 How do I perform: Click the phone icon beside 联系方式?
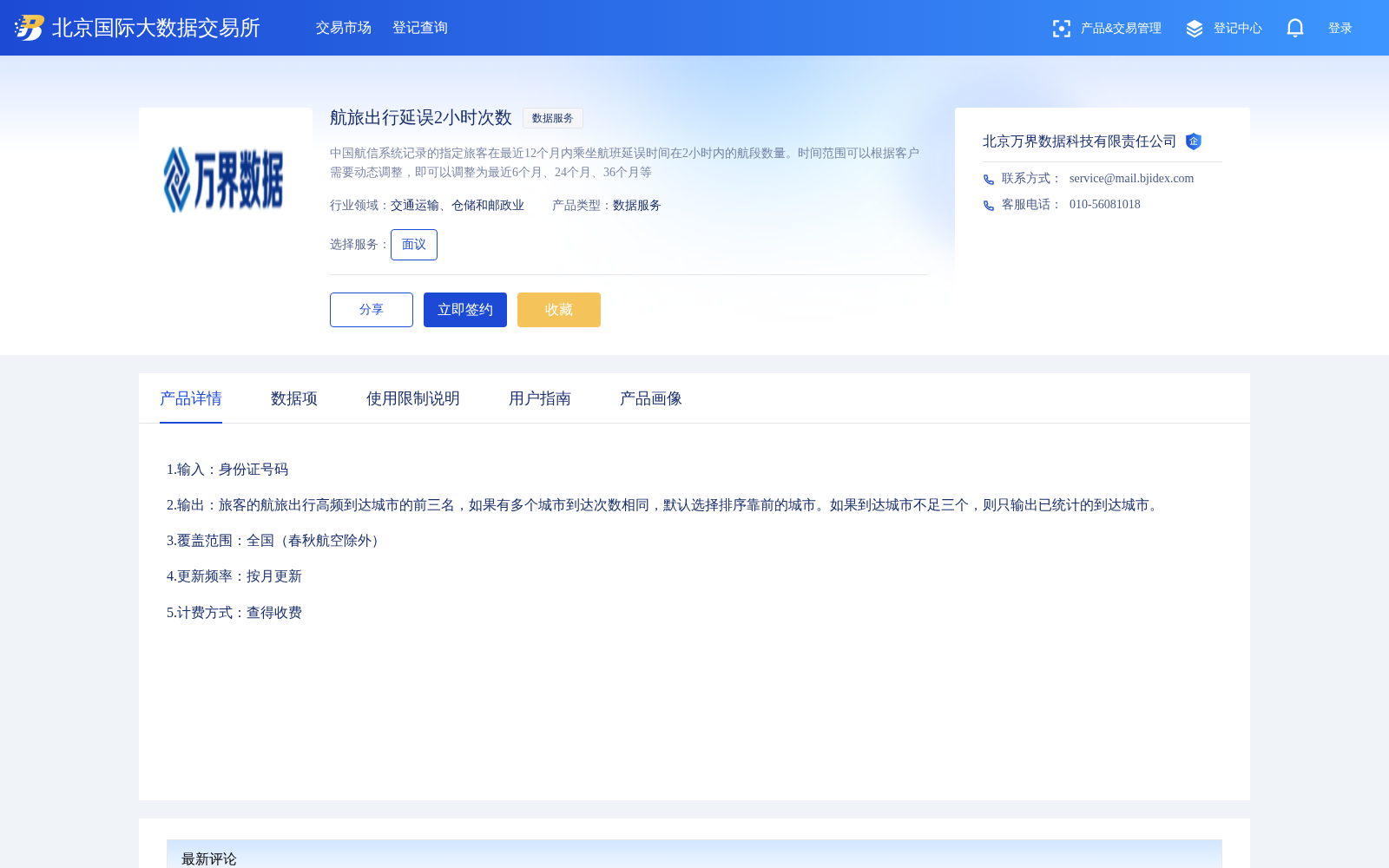click(989, 180)
